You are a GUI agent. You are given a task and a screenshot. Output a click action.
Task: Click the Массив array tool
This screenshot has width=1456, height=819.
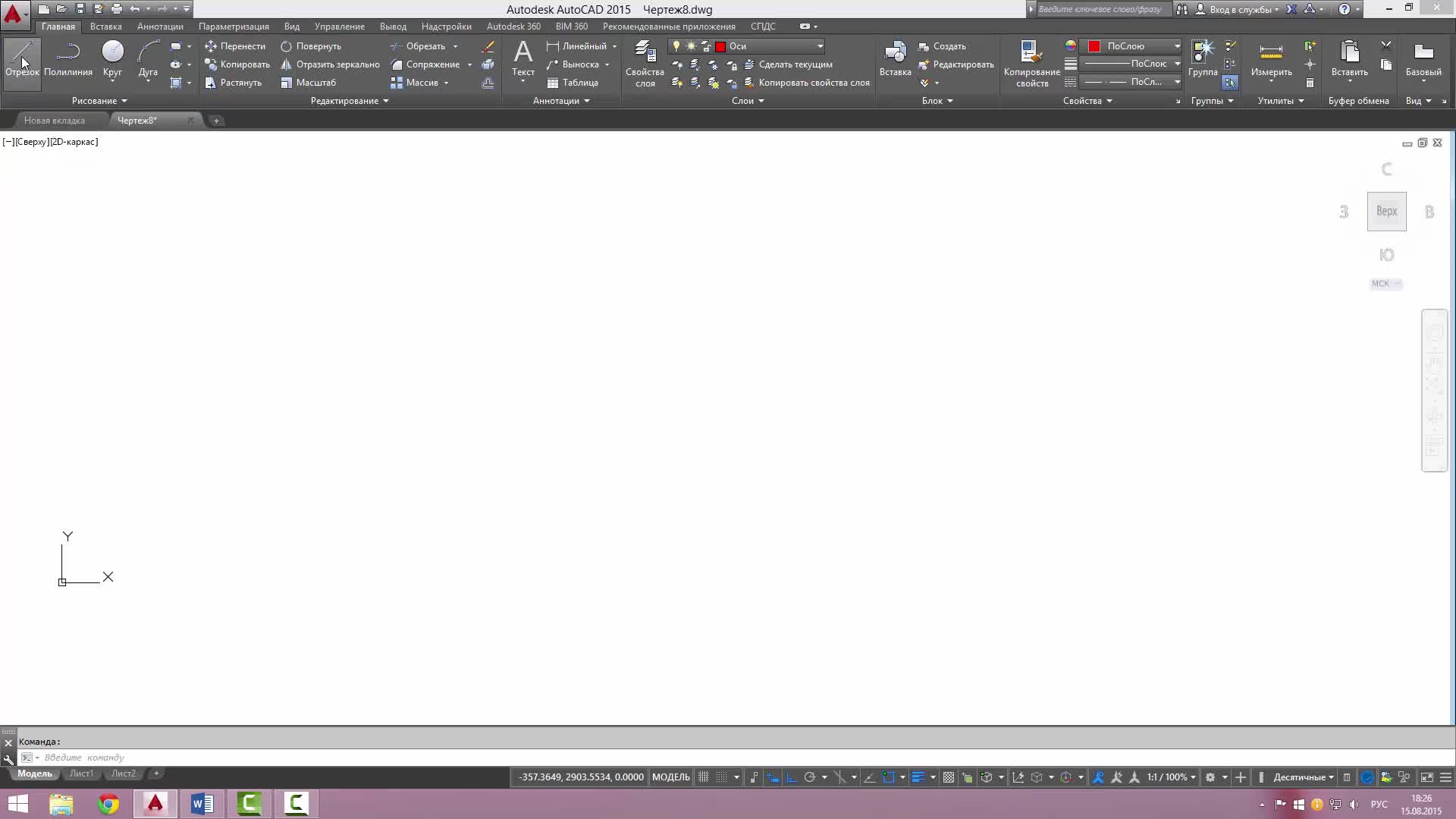414,83
